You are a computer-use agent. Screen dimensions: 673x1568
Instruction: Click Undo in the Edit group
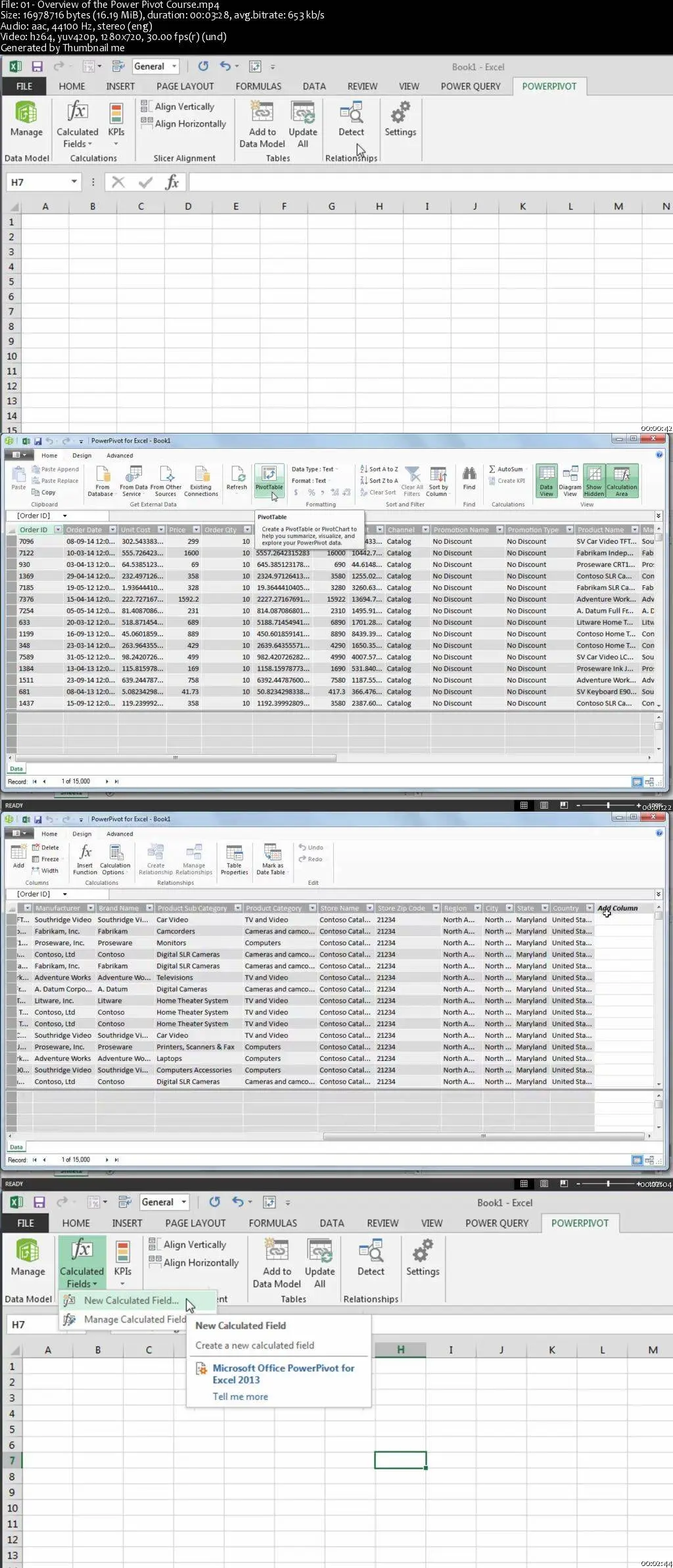point(311,847)
